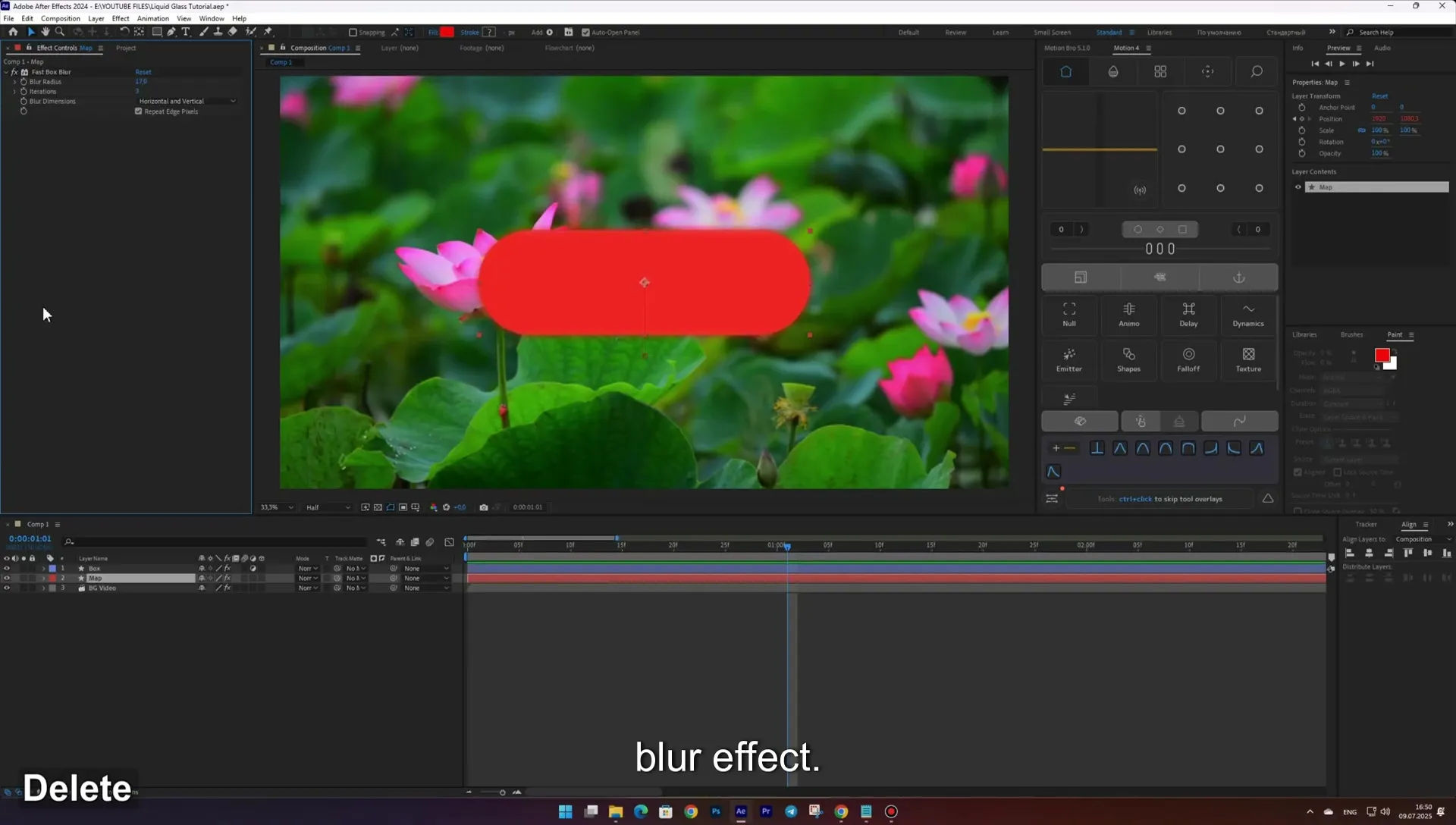Open the Effect menu
1456x825 pixels.
121,18
